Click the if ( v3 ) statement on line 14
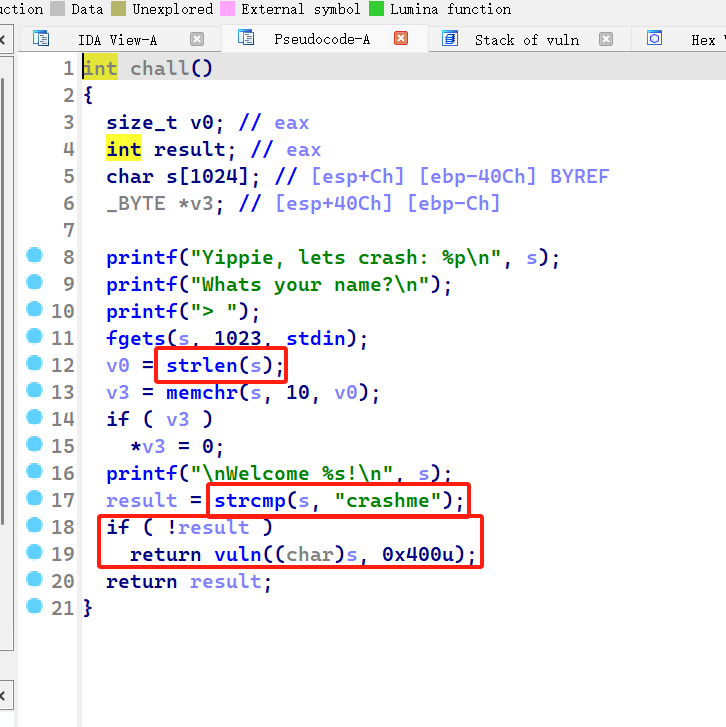726x727 pixels. click(159, 420)
